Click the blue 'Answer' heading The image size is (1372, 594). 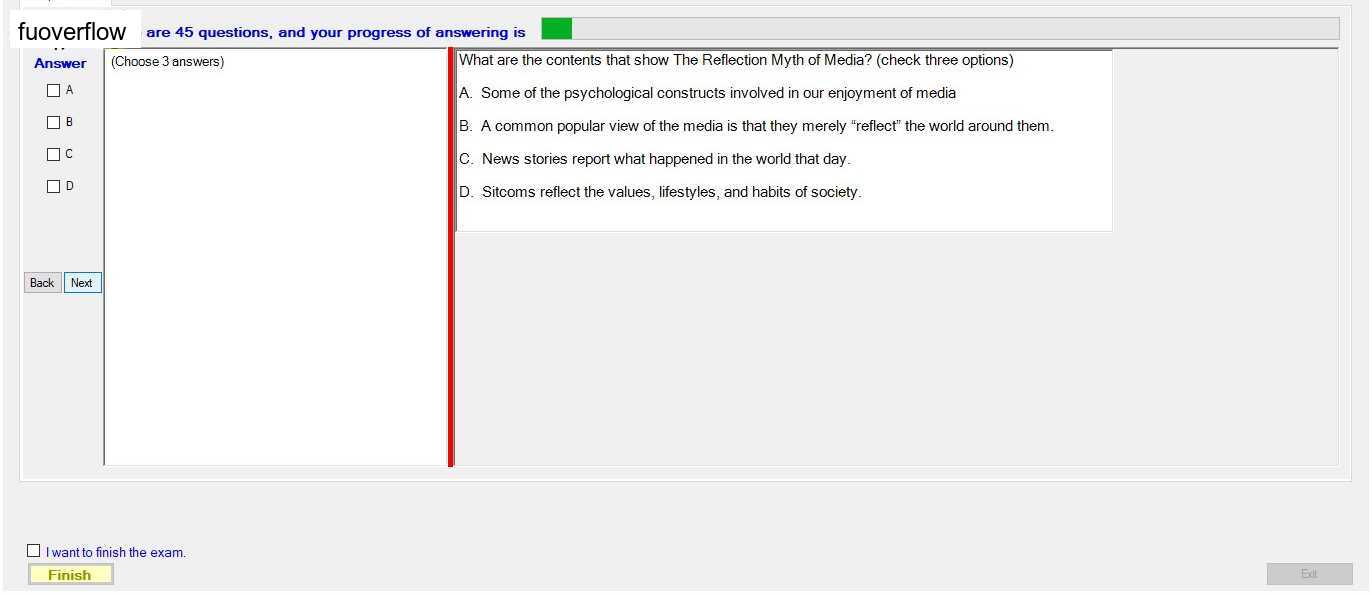pos(60,63)
